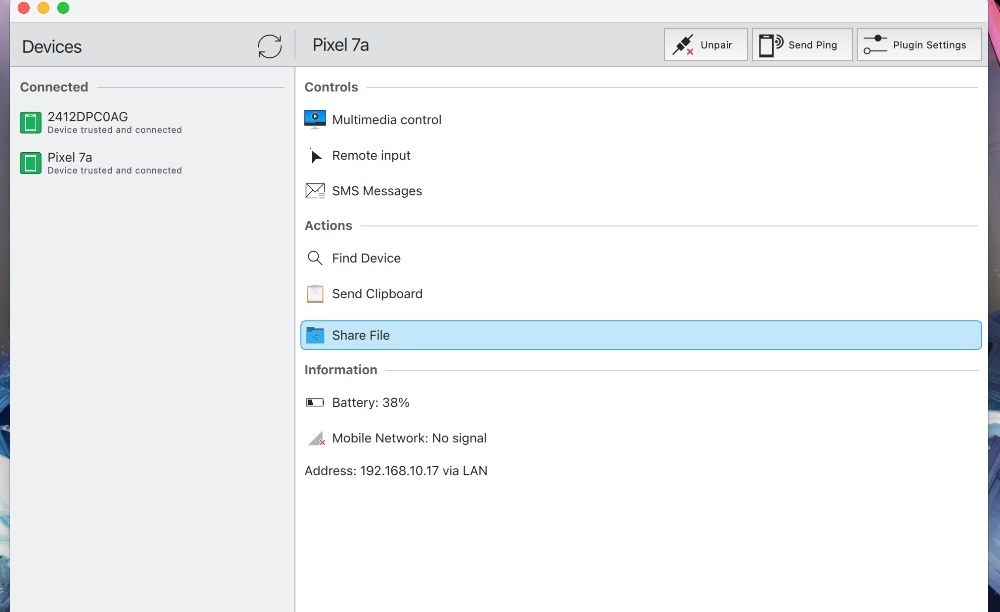Viewport: 1000px width, 612px height.
Task: Click the Send Clipboard clipboard icon
Action: (315, 293)
